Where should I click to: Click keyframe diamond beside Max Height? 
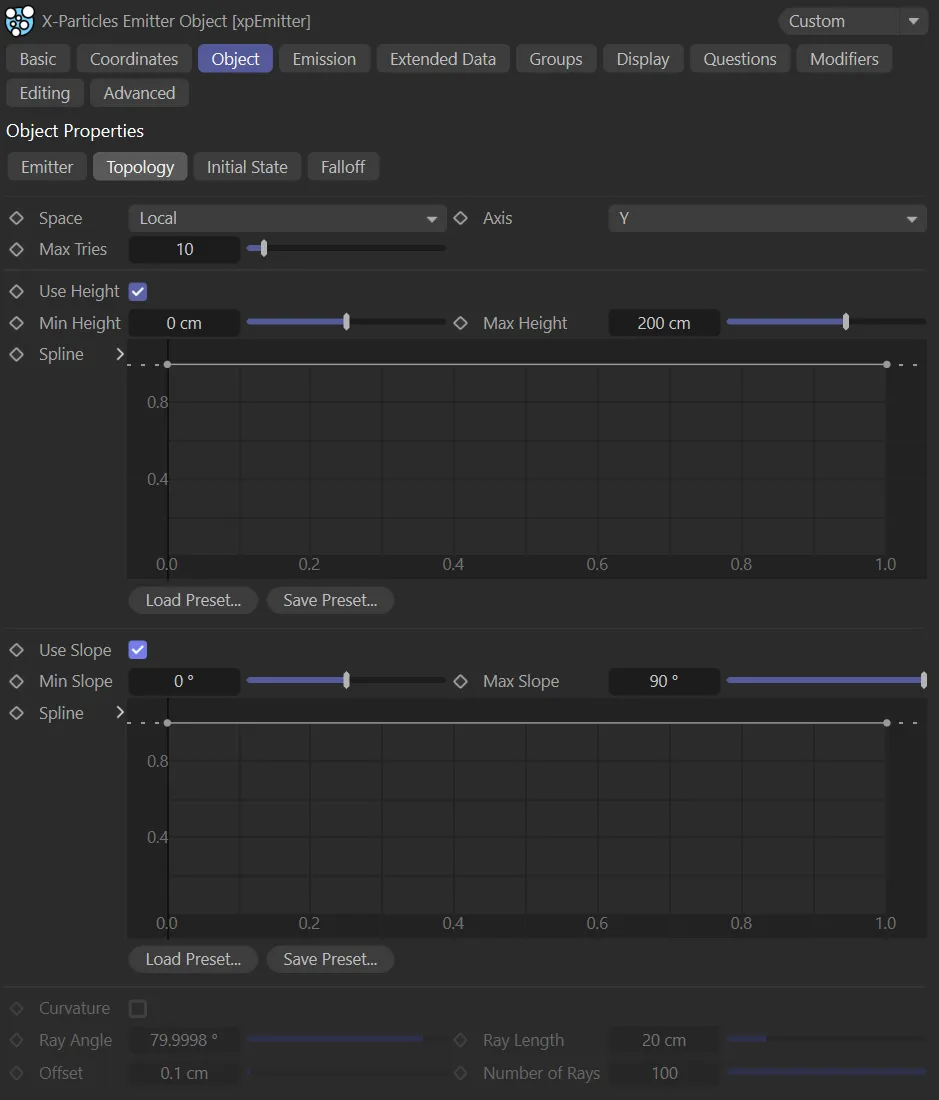tap(460, 323)
